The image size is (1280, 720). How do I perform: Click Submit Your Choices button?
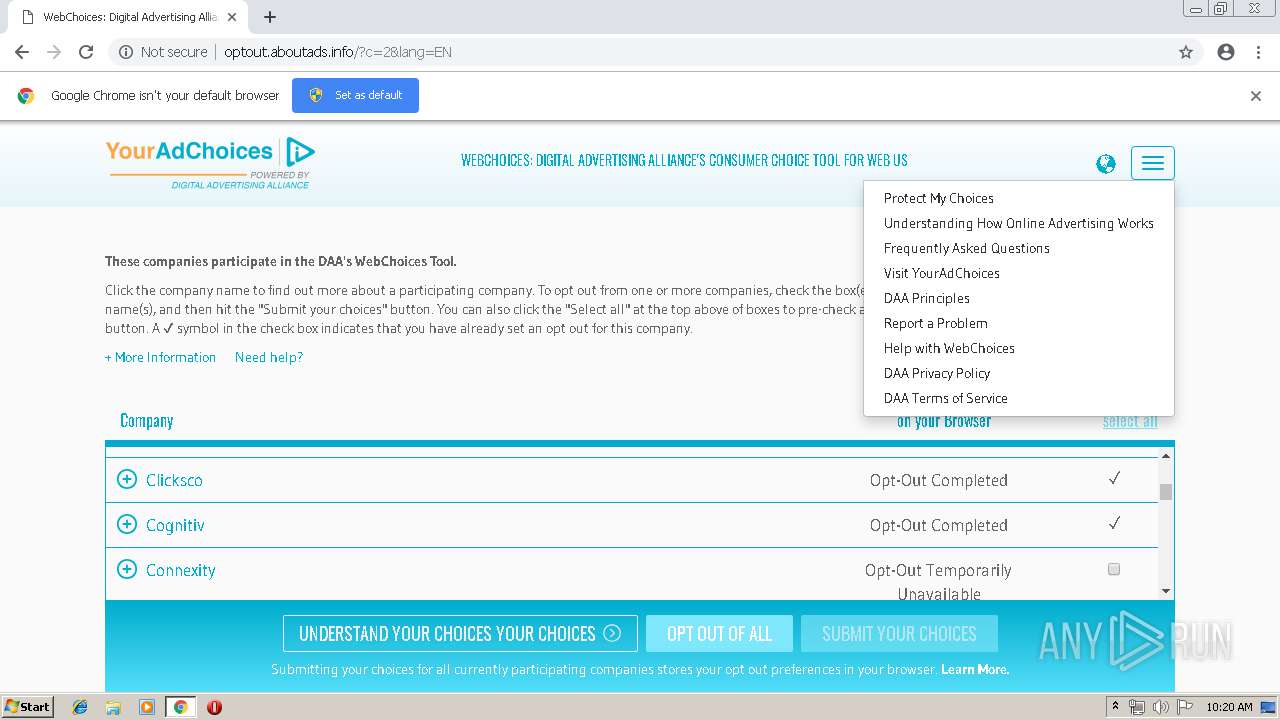click(x=899, y=633)
